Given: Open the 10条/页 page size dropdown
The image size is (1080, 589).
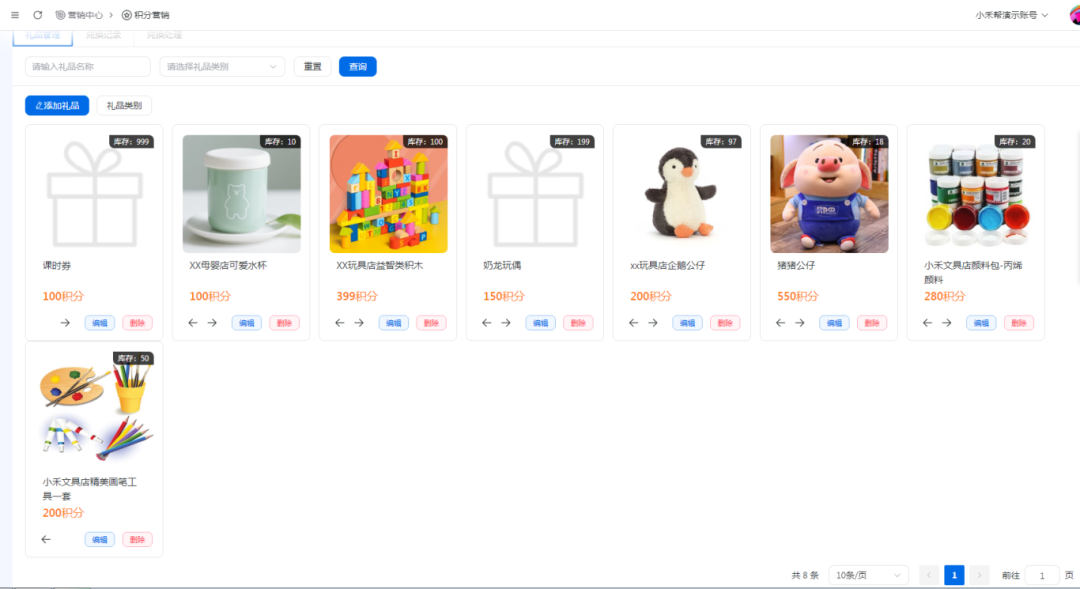Looking at the screenshot, I should [x=868, y=575].
